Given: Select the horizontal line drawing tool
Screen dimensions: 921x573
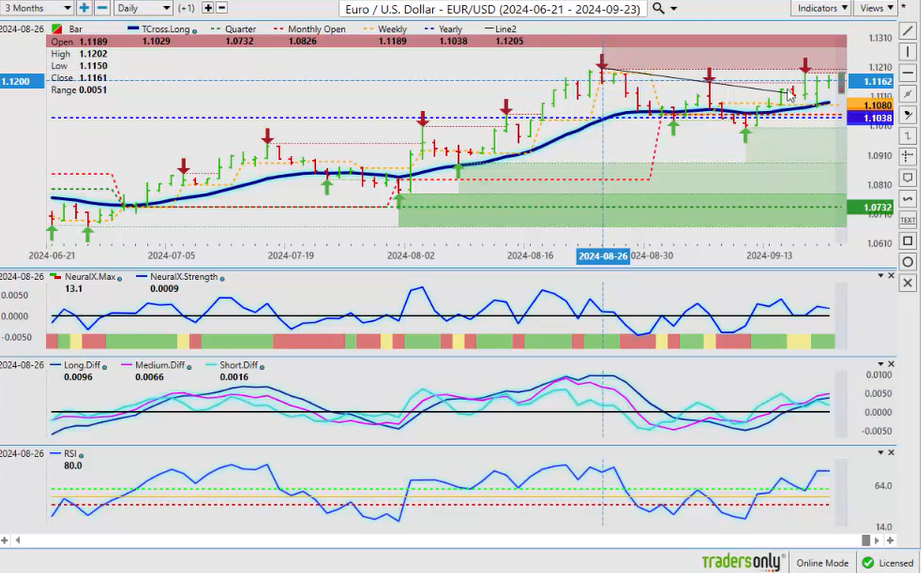Looking at the screenshot, I should click(x=907, y=73).
